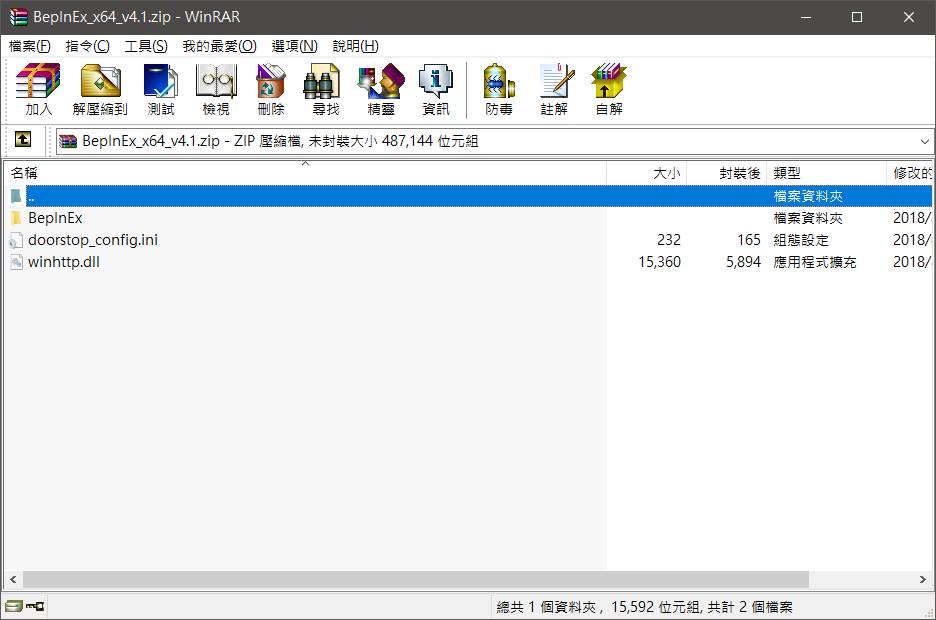Sort files by 名稱 column header

[300, 173]
